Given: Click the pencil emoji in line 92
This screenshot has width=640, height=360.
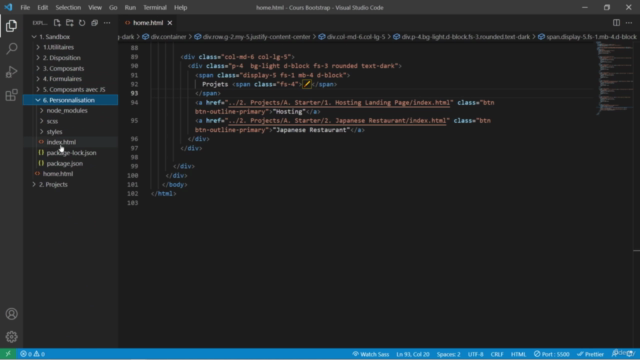Looking at the screenshot, I should (307, 84).
